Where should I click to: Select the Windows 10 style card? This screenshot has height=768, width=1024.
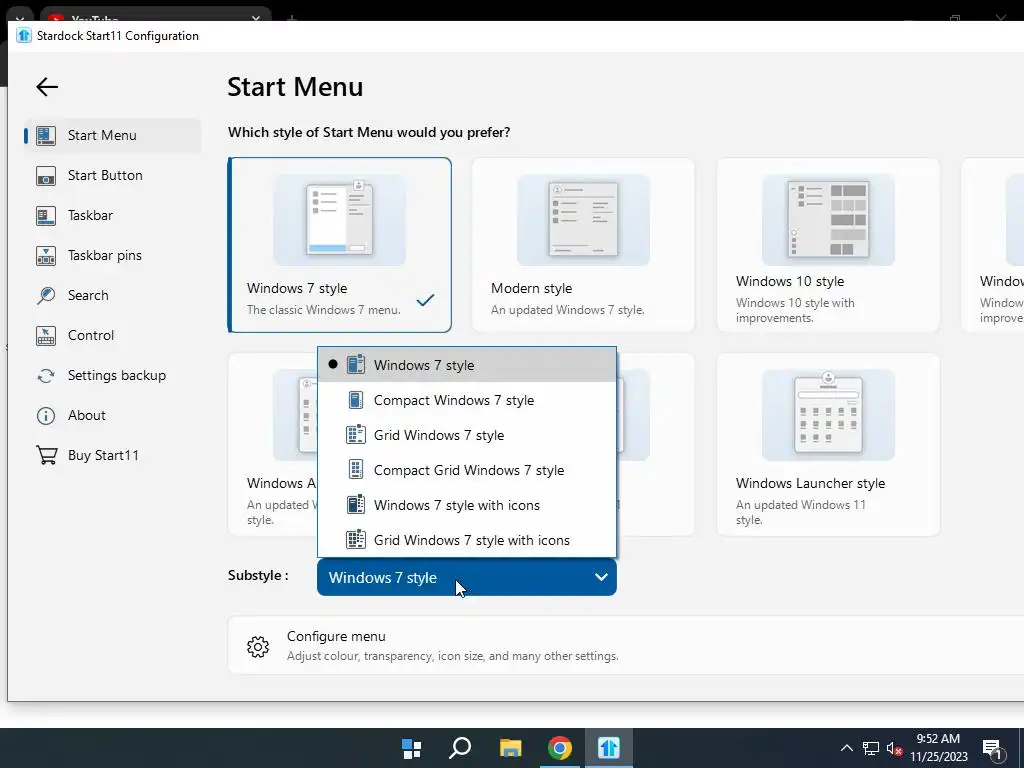pyautogui.click(x=828, y=245)
